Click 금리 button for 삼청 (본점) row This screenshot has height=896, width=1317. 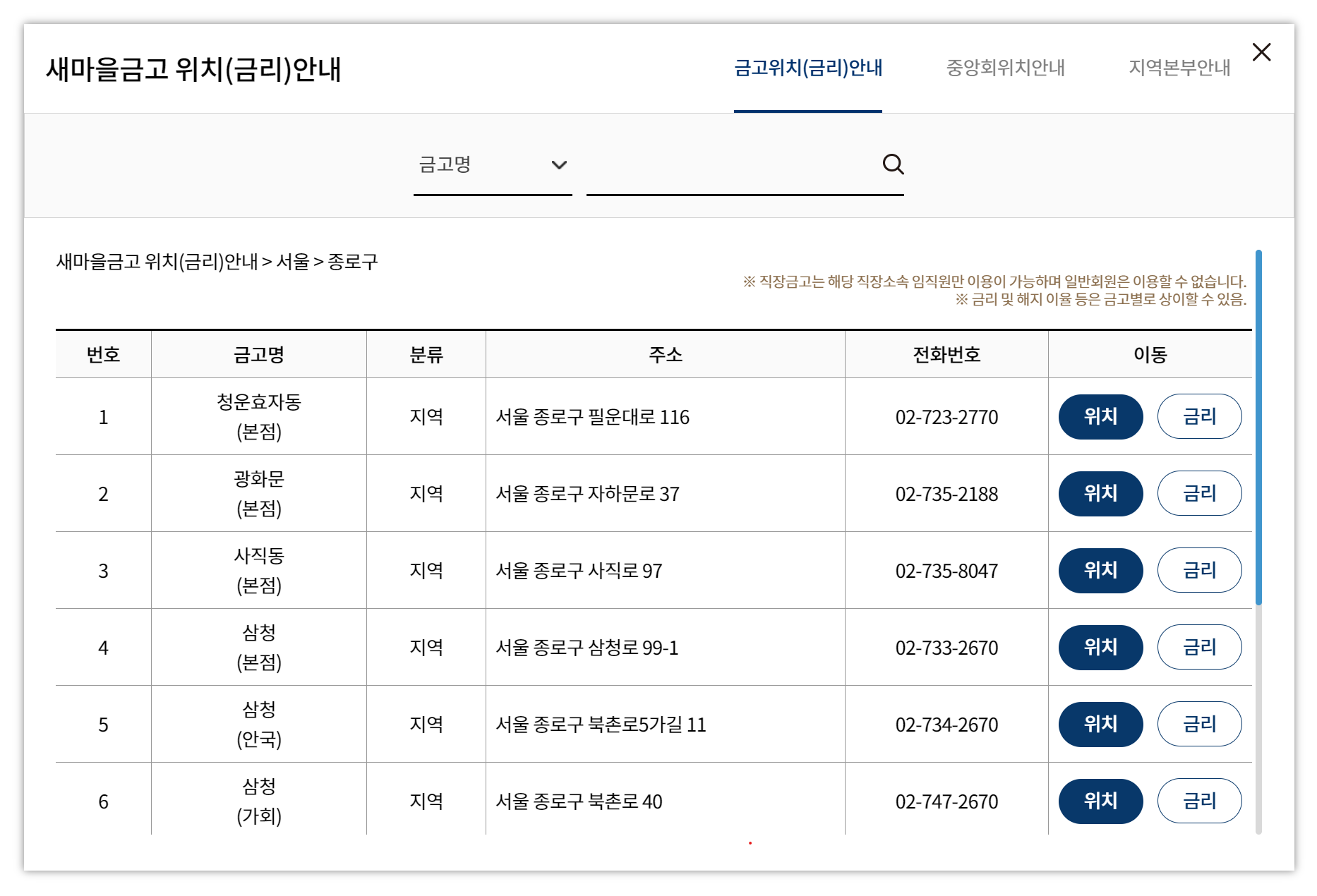(x=1199, y=648)
